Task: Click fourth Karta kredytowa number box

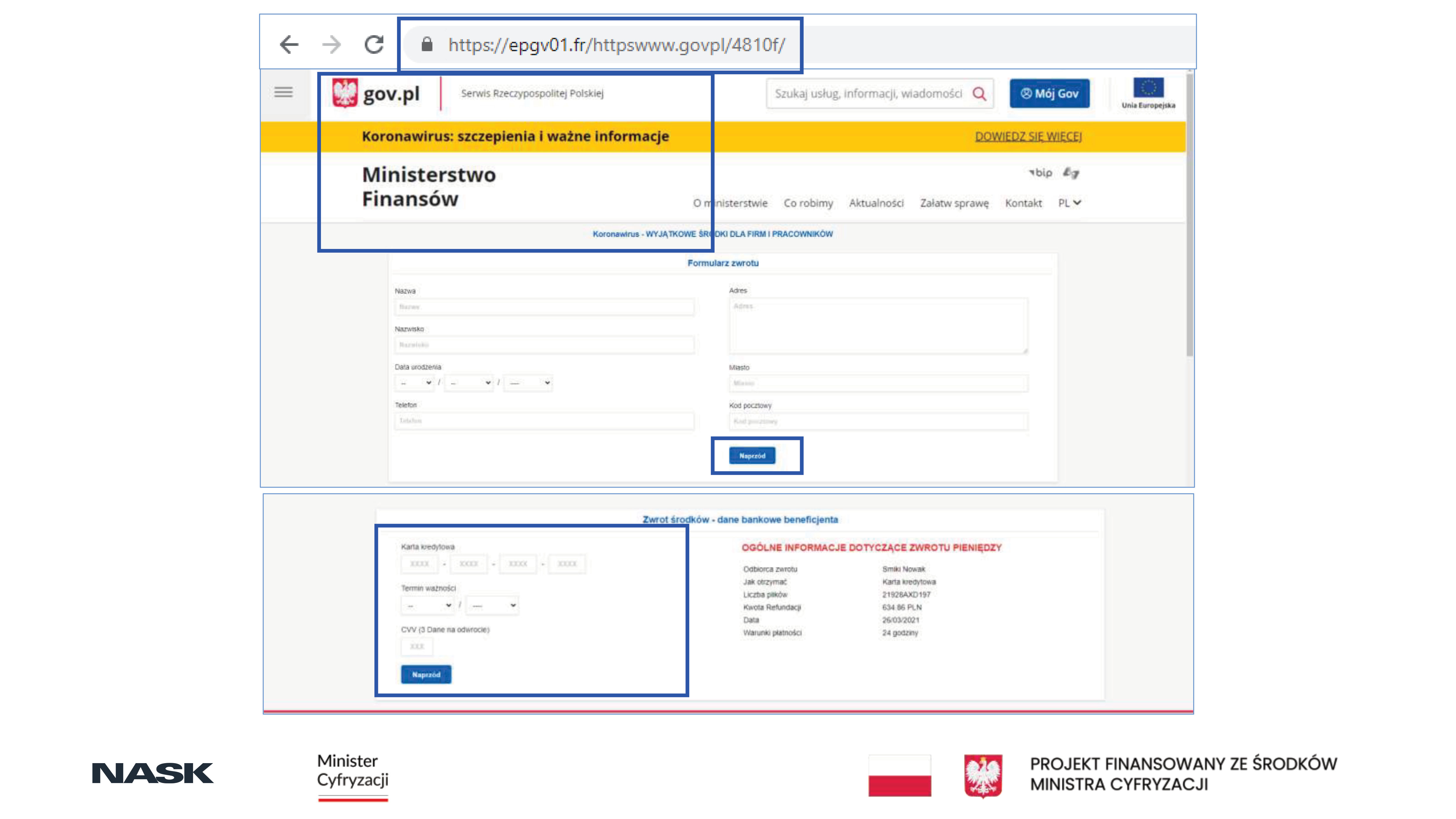Action: pos(567,564)
